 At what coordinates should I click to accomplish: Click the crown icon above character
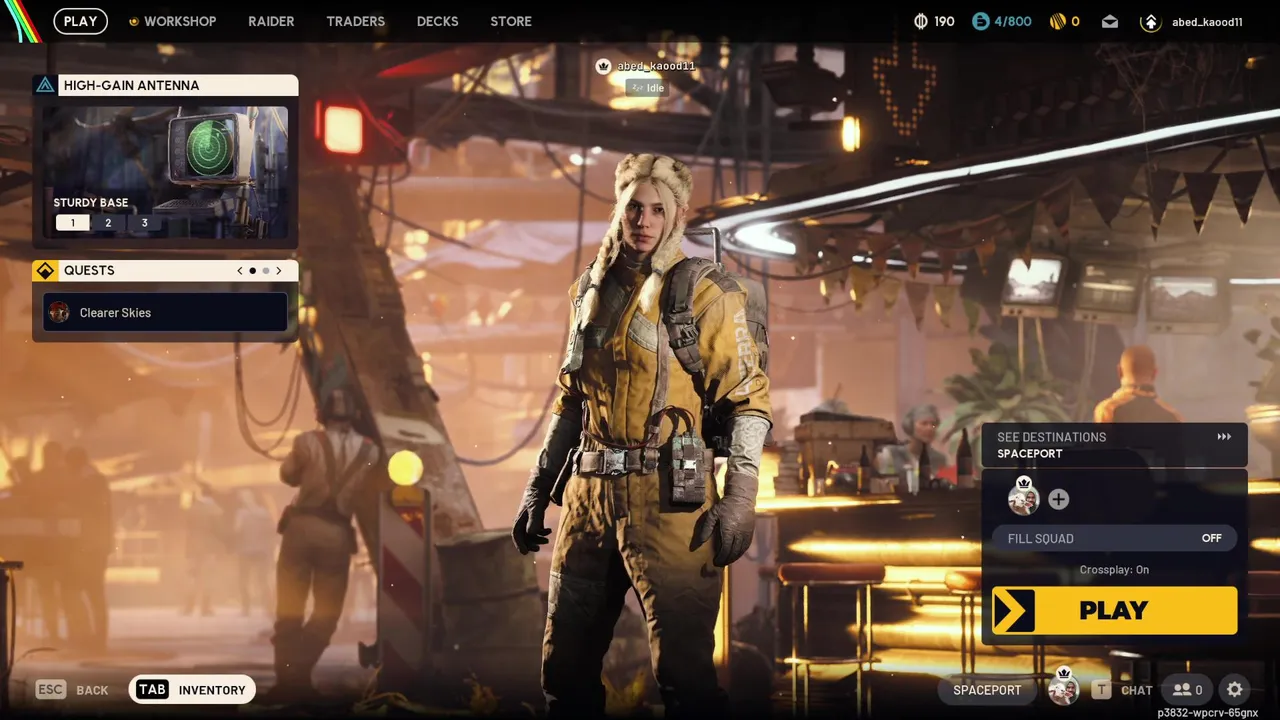[603, 66]
